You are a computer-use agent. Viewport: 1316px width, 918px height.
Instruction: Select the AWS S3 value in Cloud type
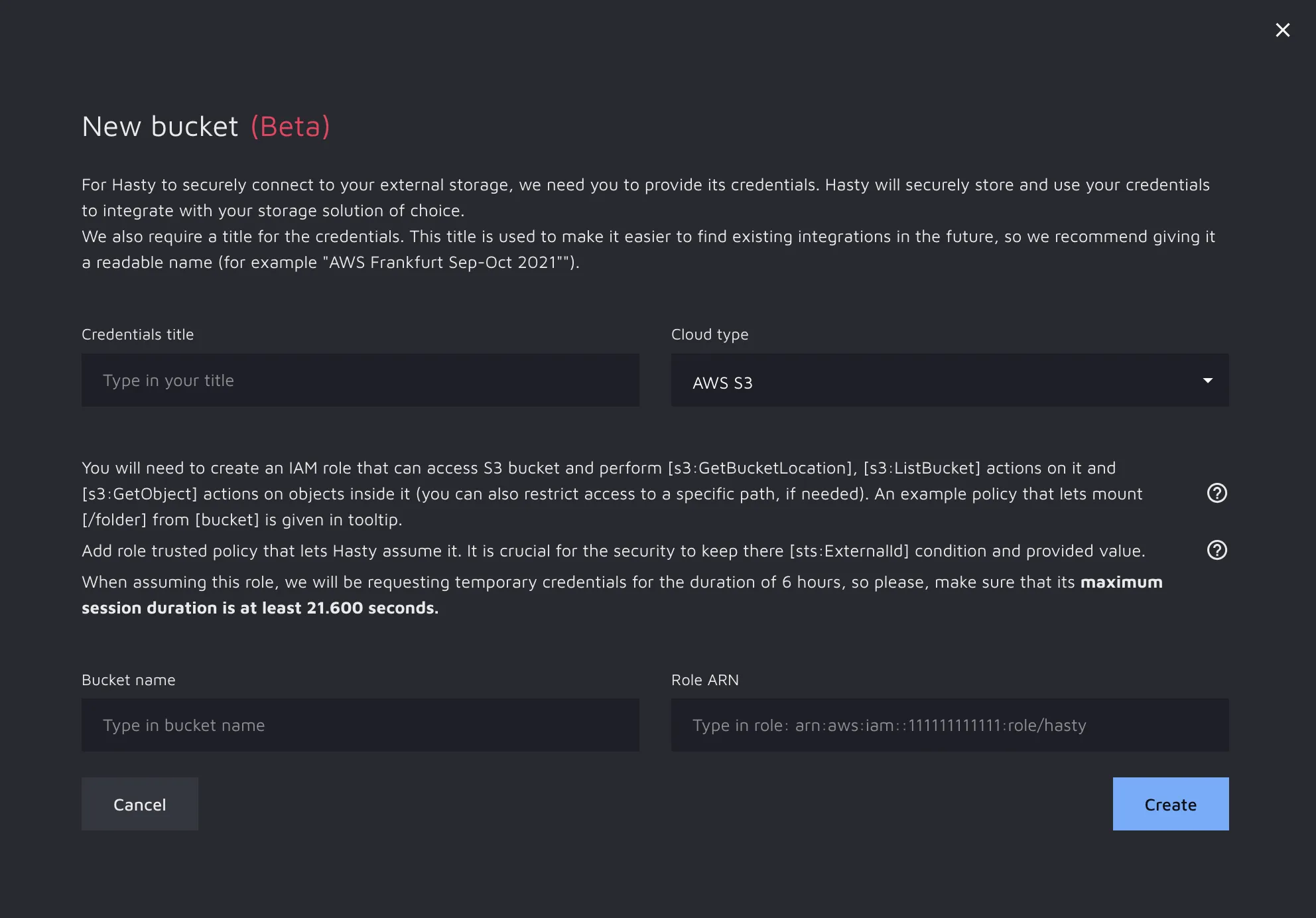pyautogui.click(x=722, y=383)
